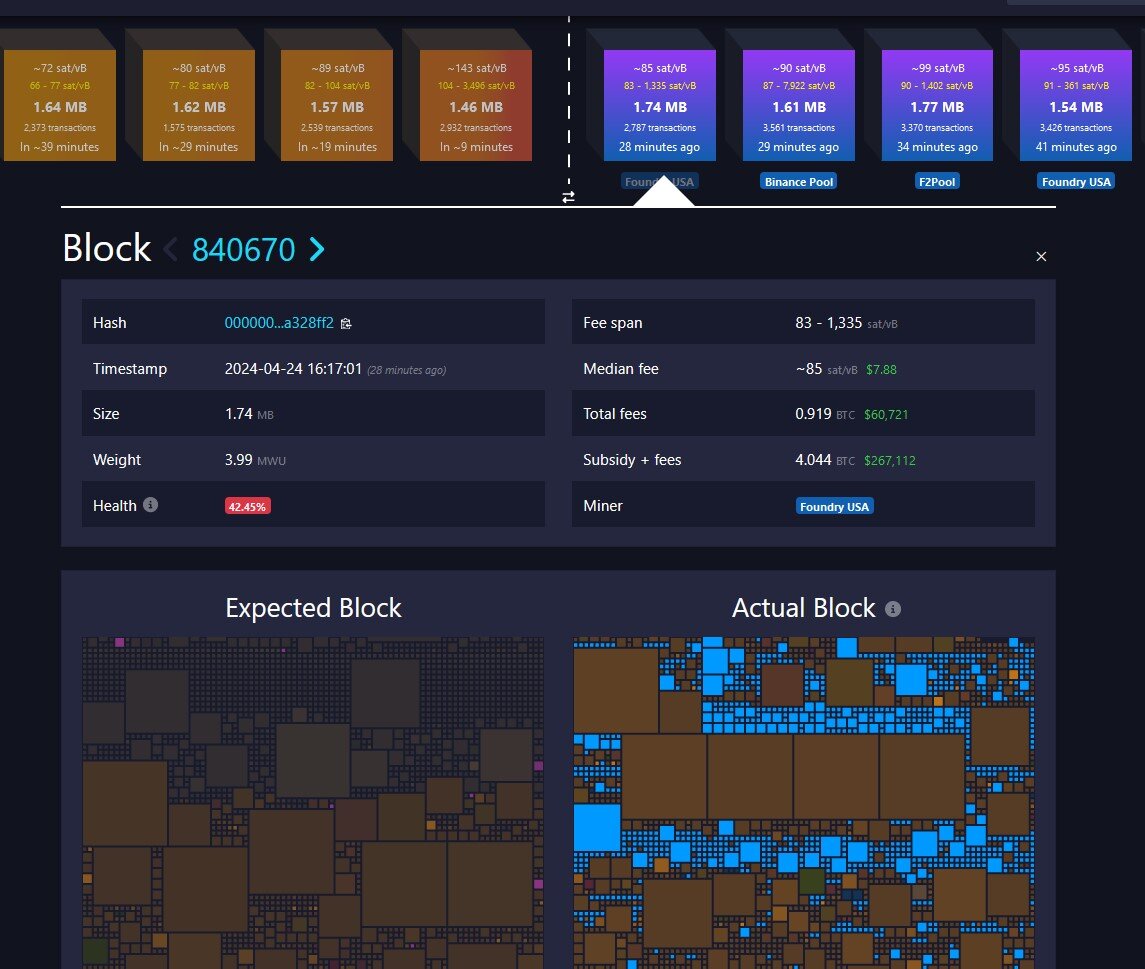The height and width of the screenshot is (969, 1145).
Task: Click the Fee span value 83 - 1,335
Action: [x=828, y=323]
